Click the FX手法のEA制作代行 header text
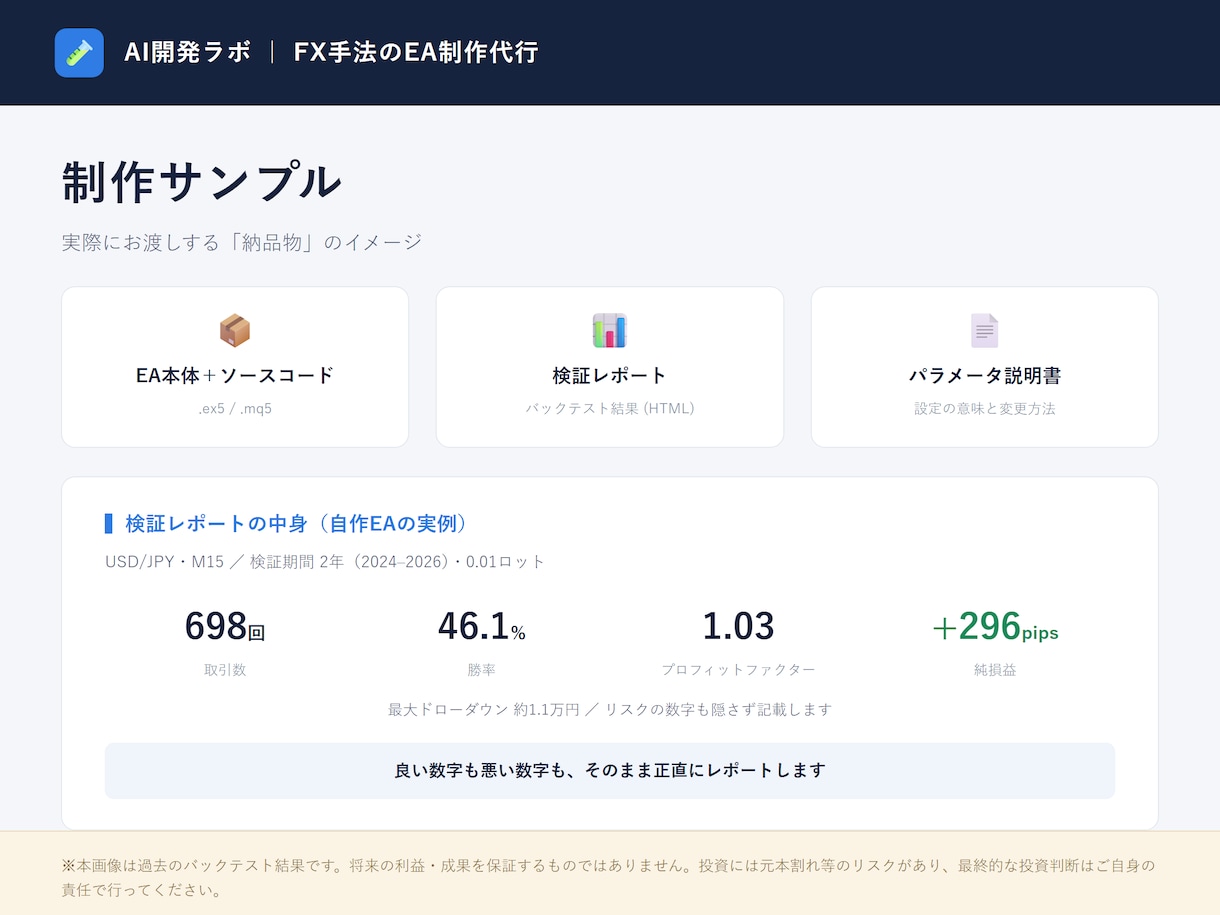The image size is (1220, 915). (x=416, y=53)
